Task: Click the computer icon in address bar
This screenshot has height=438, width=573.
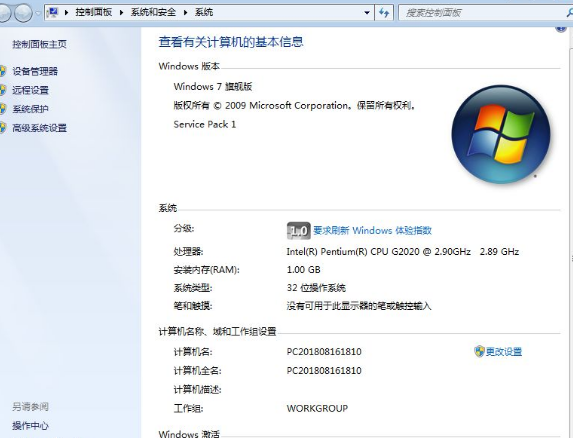Action: [x=53, y=12]
